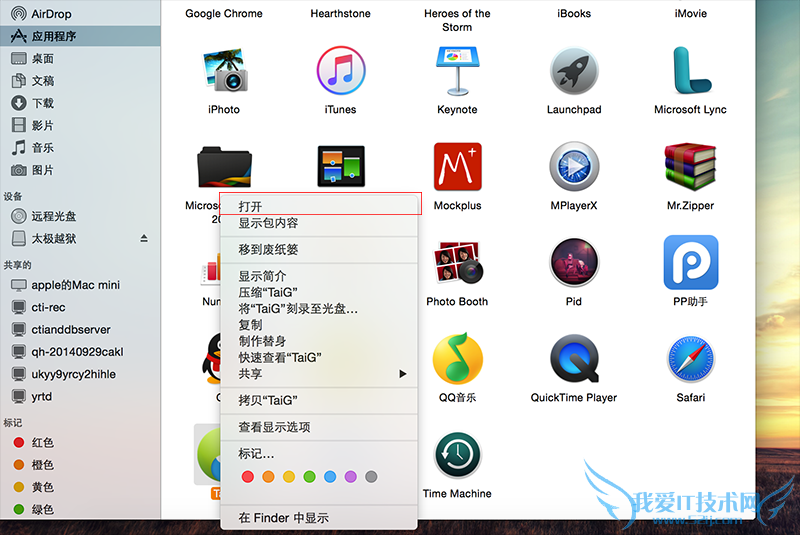The image size is (800, 535).
Task: Open yrtd shared computer
Action: coord(80,396)
